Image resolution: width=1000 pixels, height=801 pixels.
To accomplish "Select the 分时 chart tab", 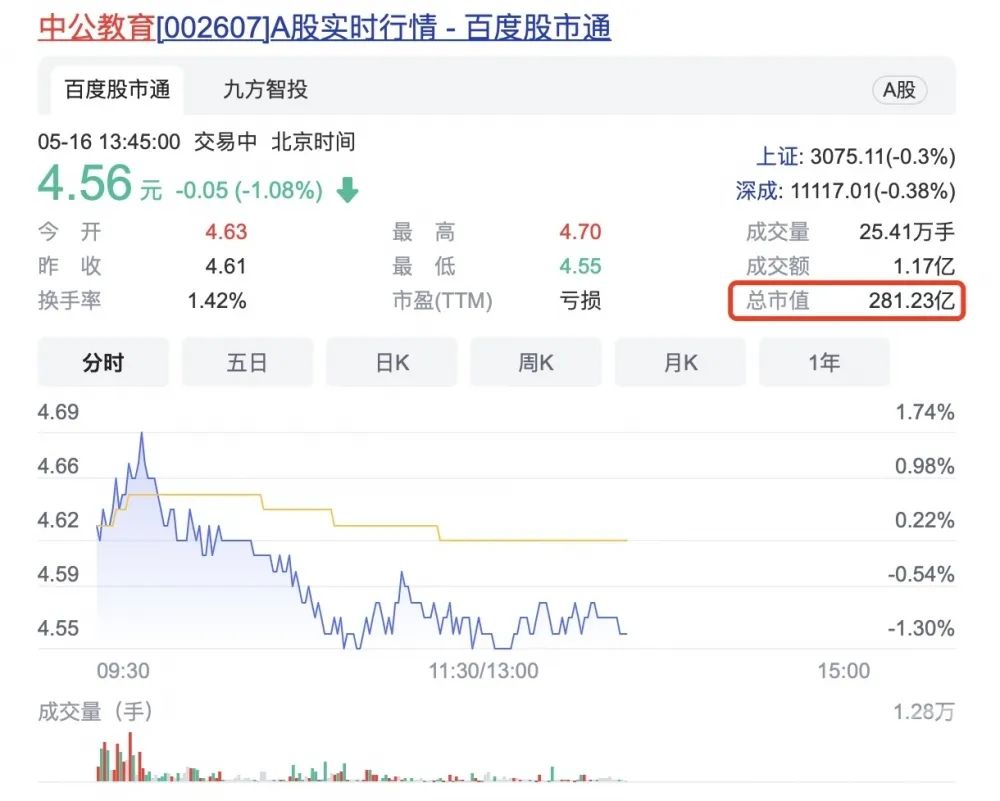I will point(103,362).
